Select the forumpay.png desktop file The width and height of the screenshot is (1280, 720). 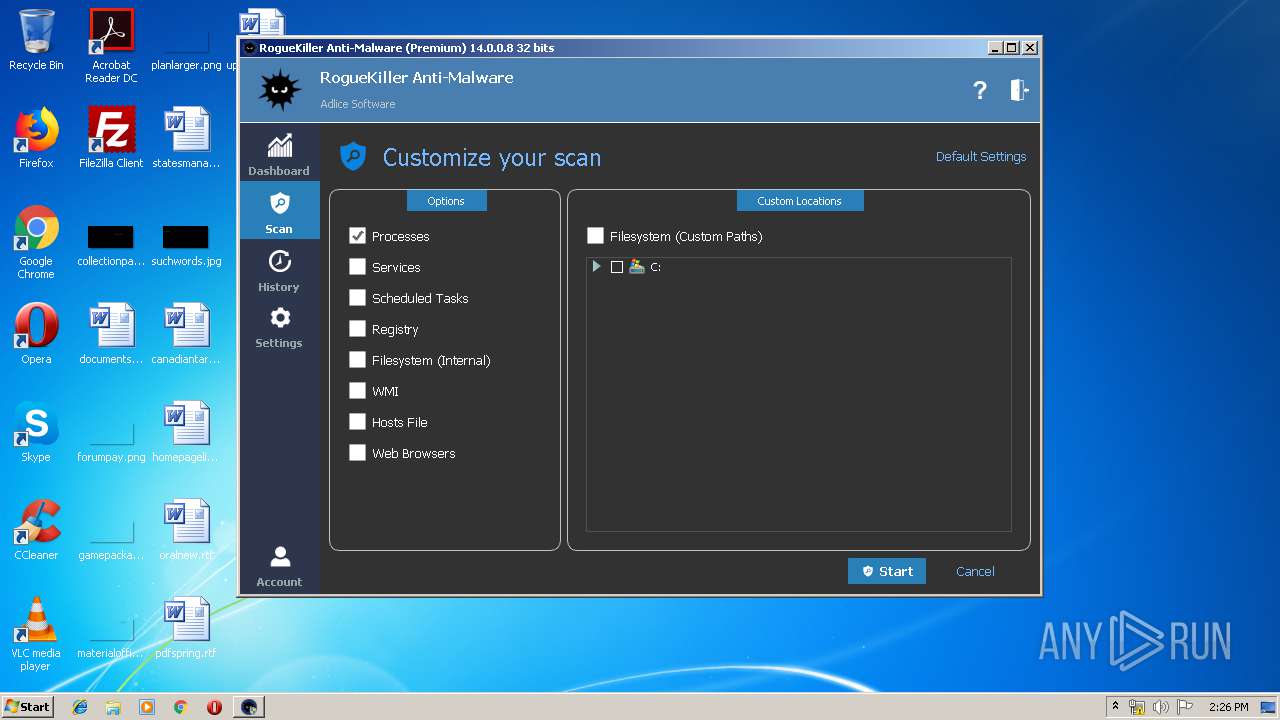click(111, 442)
